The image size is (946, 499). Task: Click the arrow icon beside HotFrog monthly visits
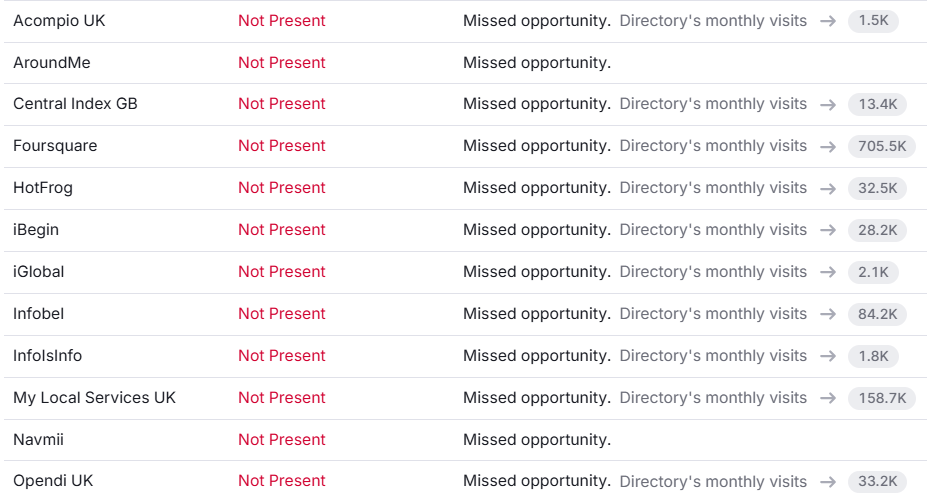(x=827, y=188)
